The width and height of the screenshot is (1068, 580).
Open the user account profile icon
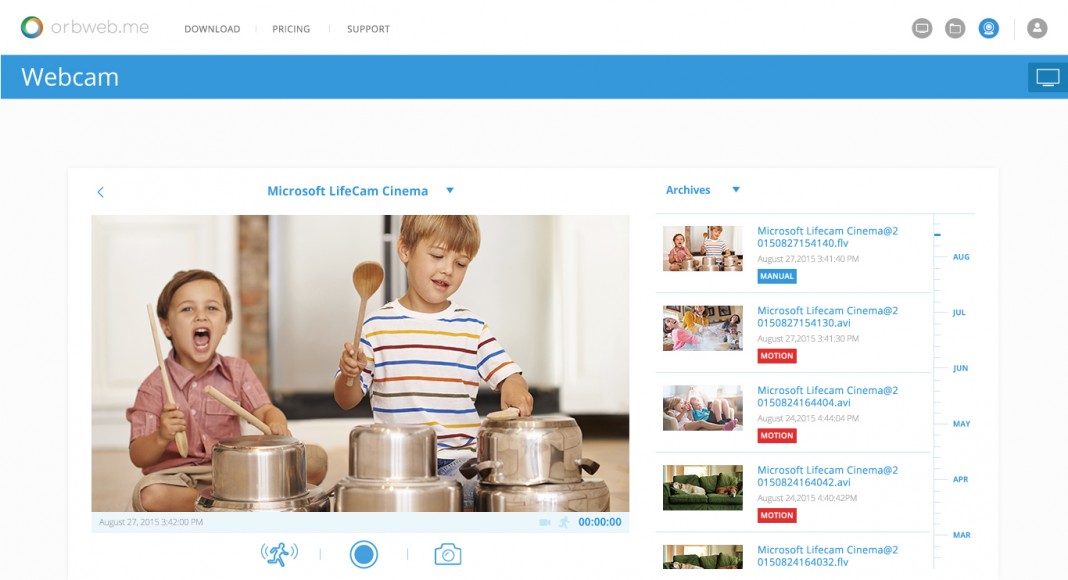1037,29
